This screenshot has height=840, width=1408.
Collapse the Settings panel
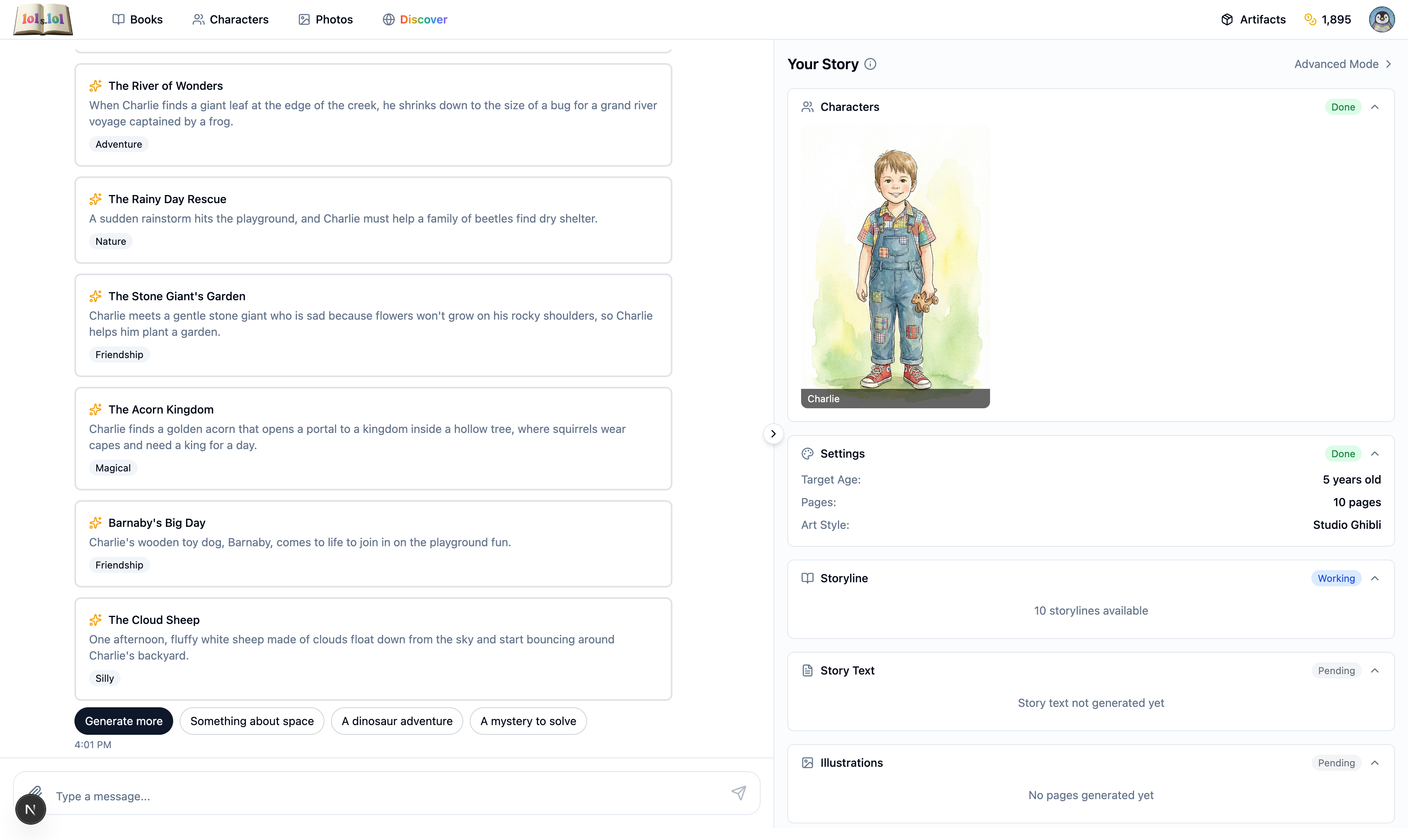[1376, 454]
